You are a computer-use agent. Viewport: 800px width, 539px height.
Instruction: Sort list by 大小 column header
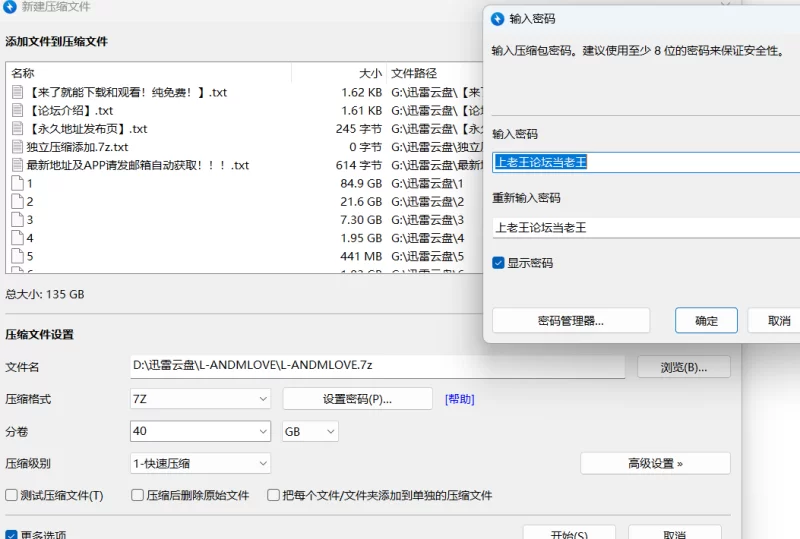338,73
